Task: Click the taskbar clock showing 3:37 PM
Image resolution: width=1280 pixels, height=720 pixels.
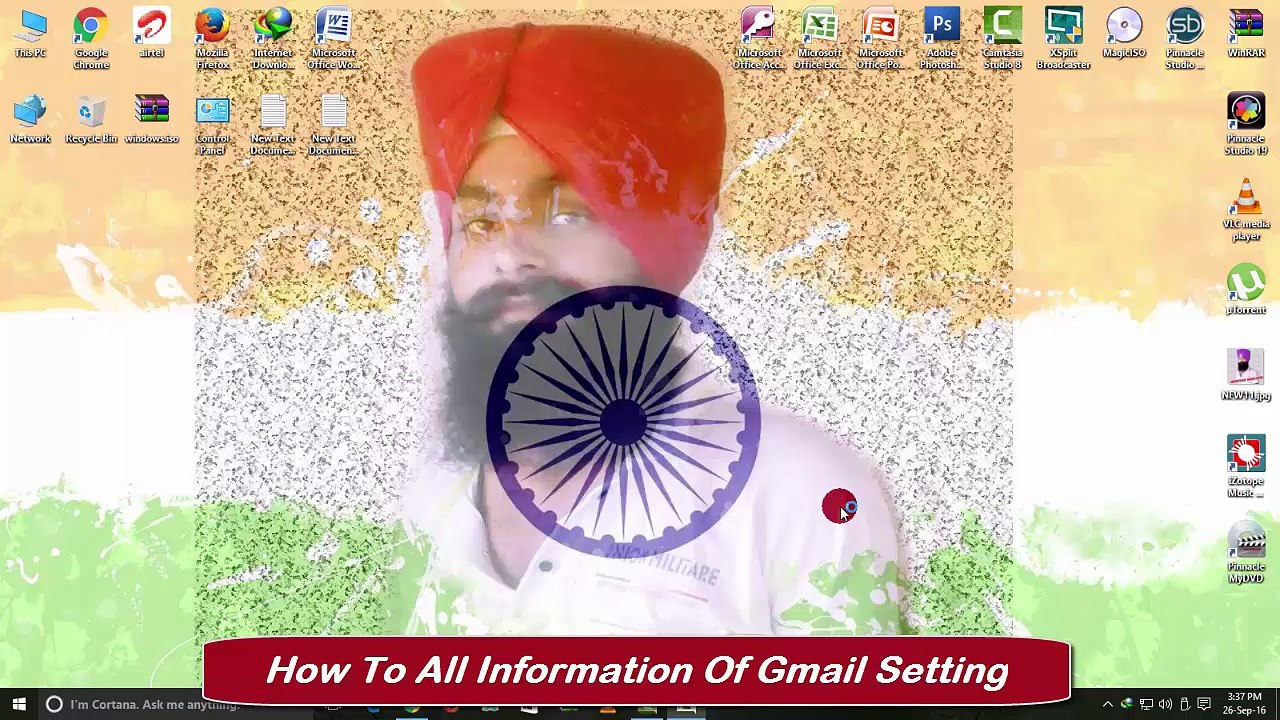Action: click(x=1245, y=704)
